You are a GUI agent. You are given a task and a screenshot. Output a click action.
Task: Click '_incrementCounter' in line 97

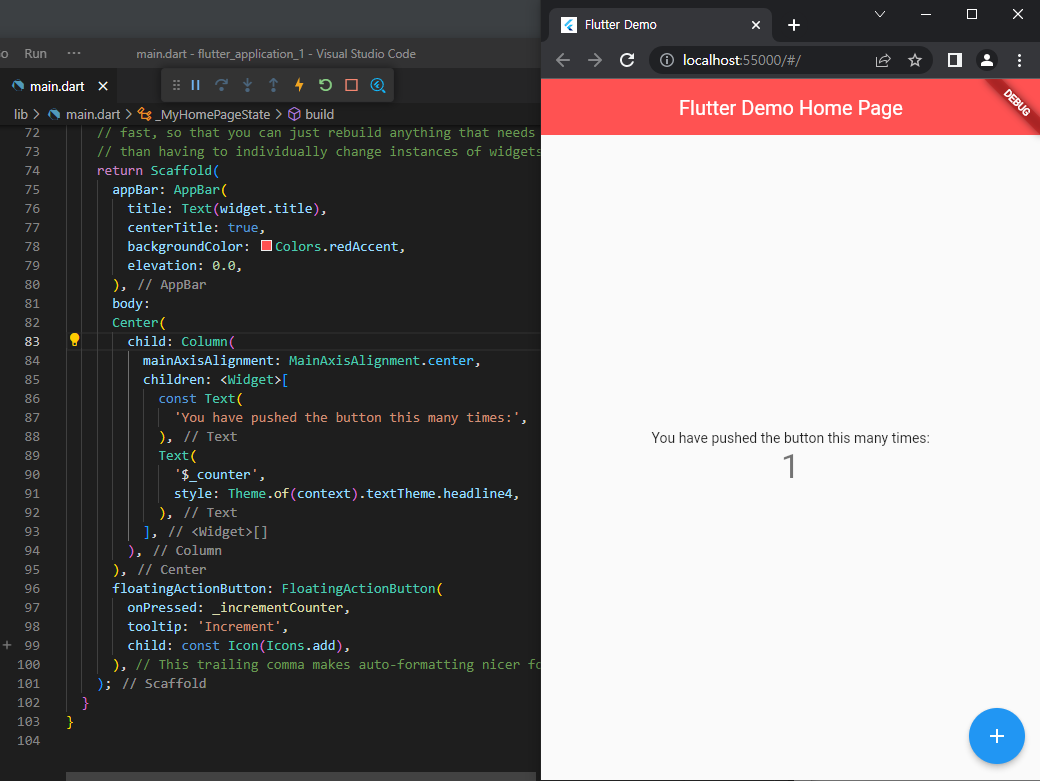point(278,607)
